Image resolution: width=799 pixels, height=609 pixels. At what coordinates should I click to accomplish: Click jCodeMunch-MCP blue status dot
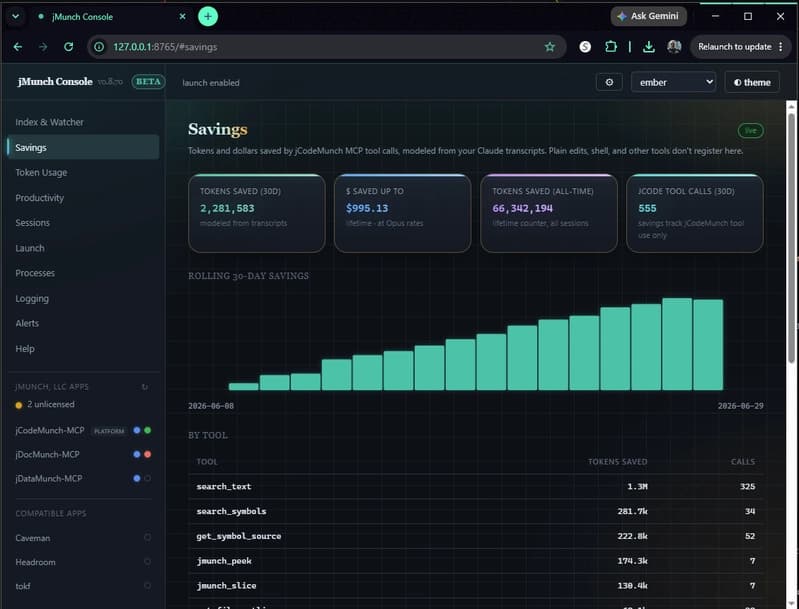point(137,430)
